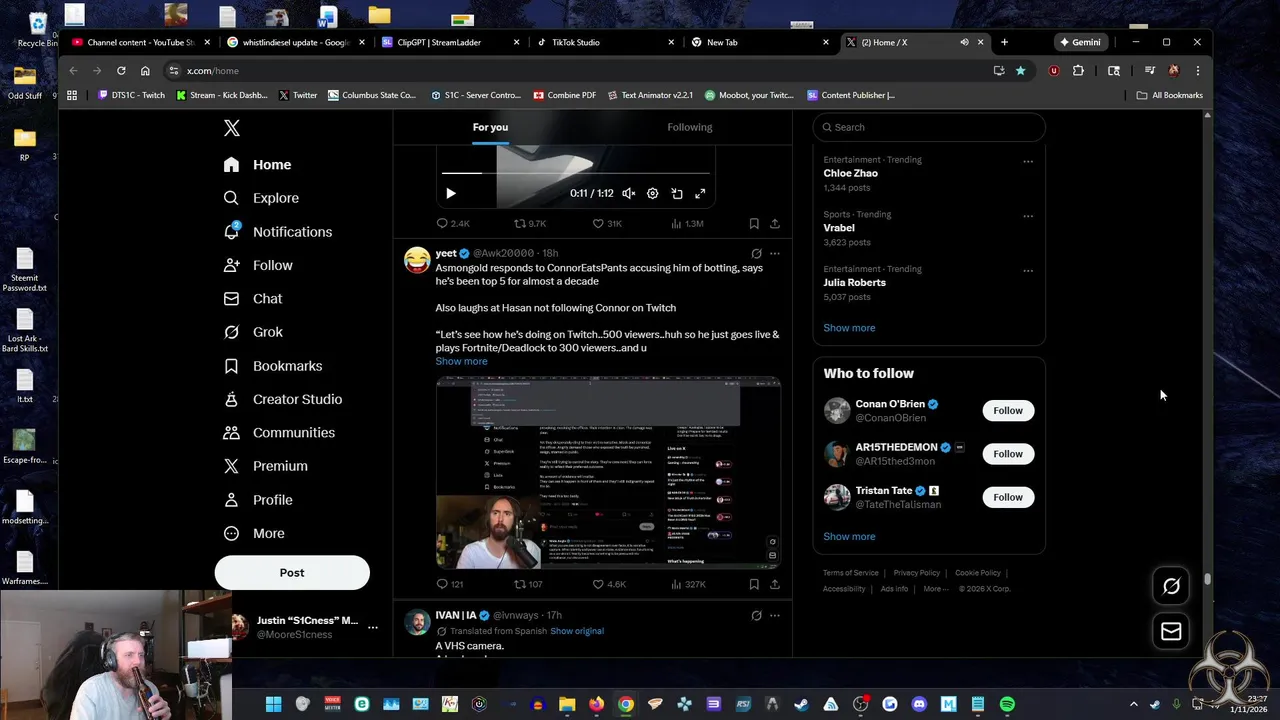The width and height of the screenshot is (1280, 720).
Task: Reload the page in Chrome
Action: 121,71
